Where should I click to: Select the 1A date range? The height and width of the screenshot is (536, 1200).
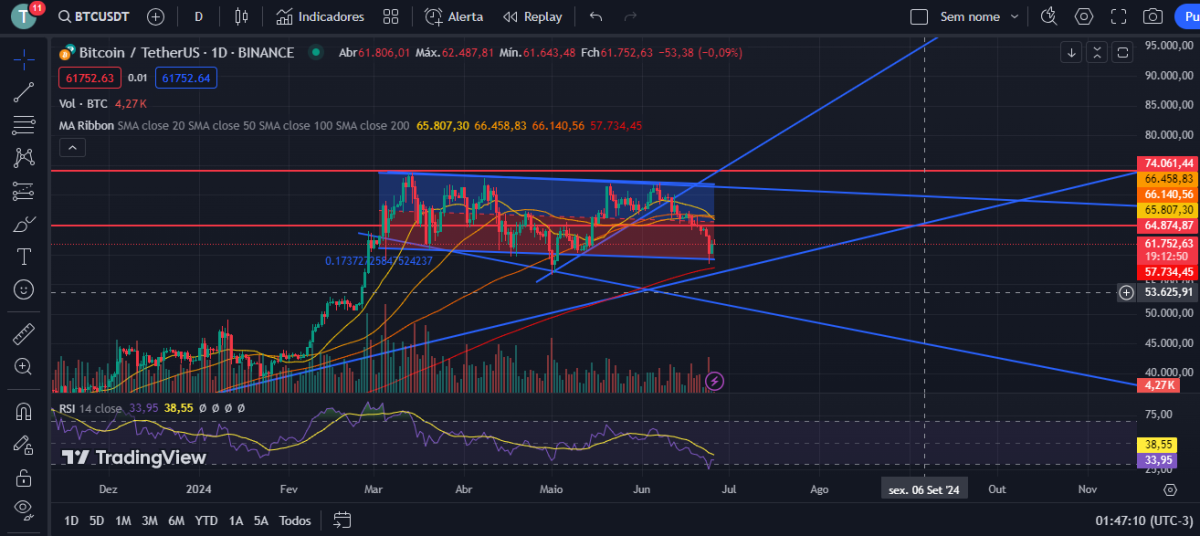[x=236, y=521]
